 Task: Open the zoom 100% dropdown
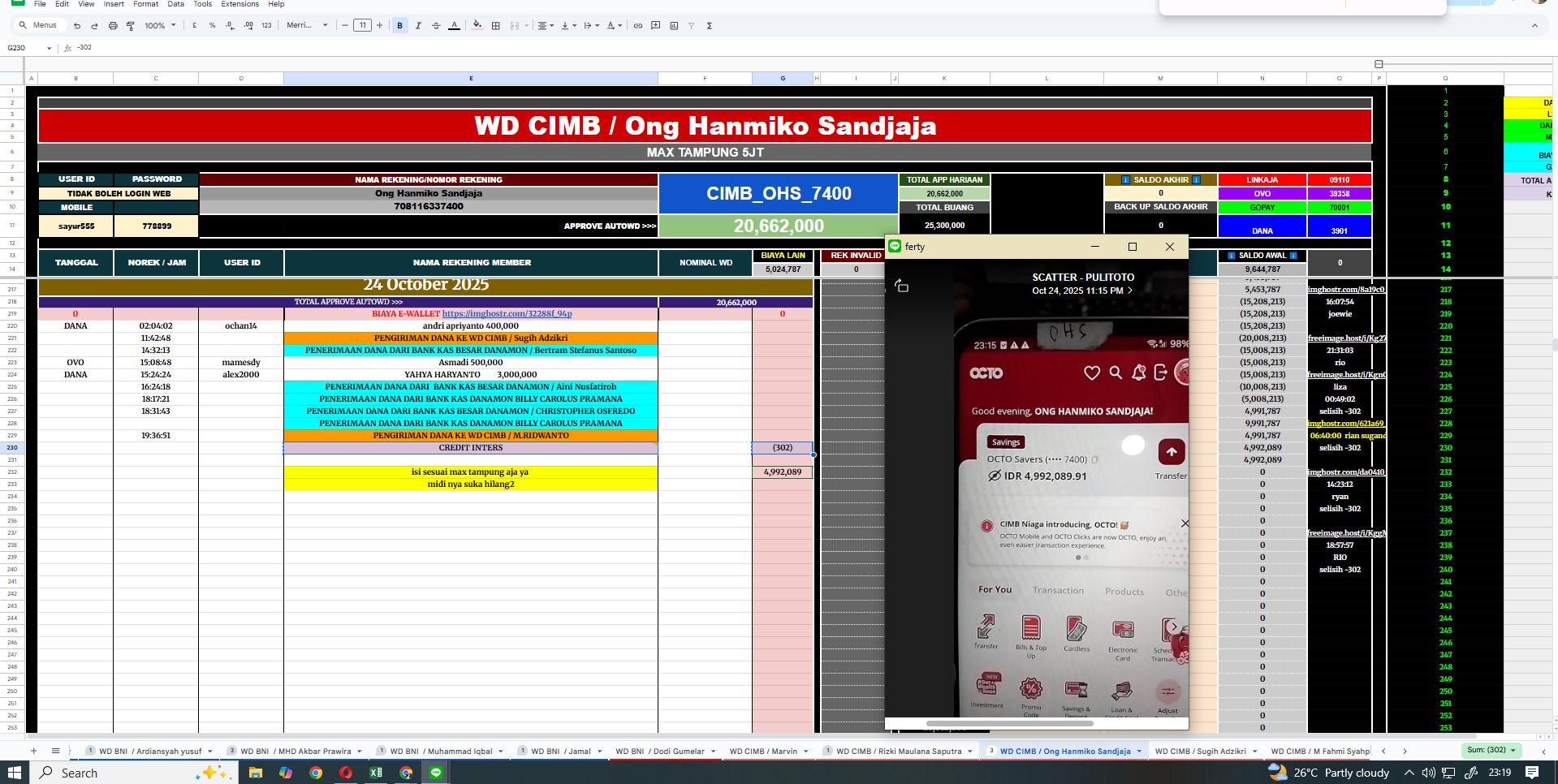pos(160,26)
